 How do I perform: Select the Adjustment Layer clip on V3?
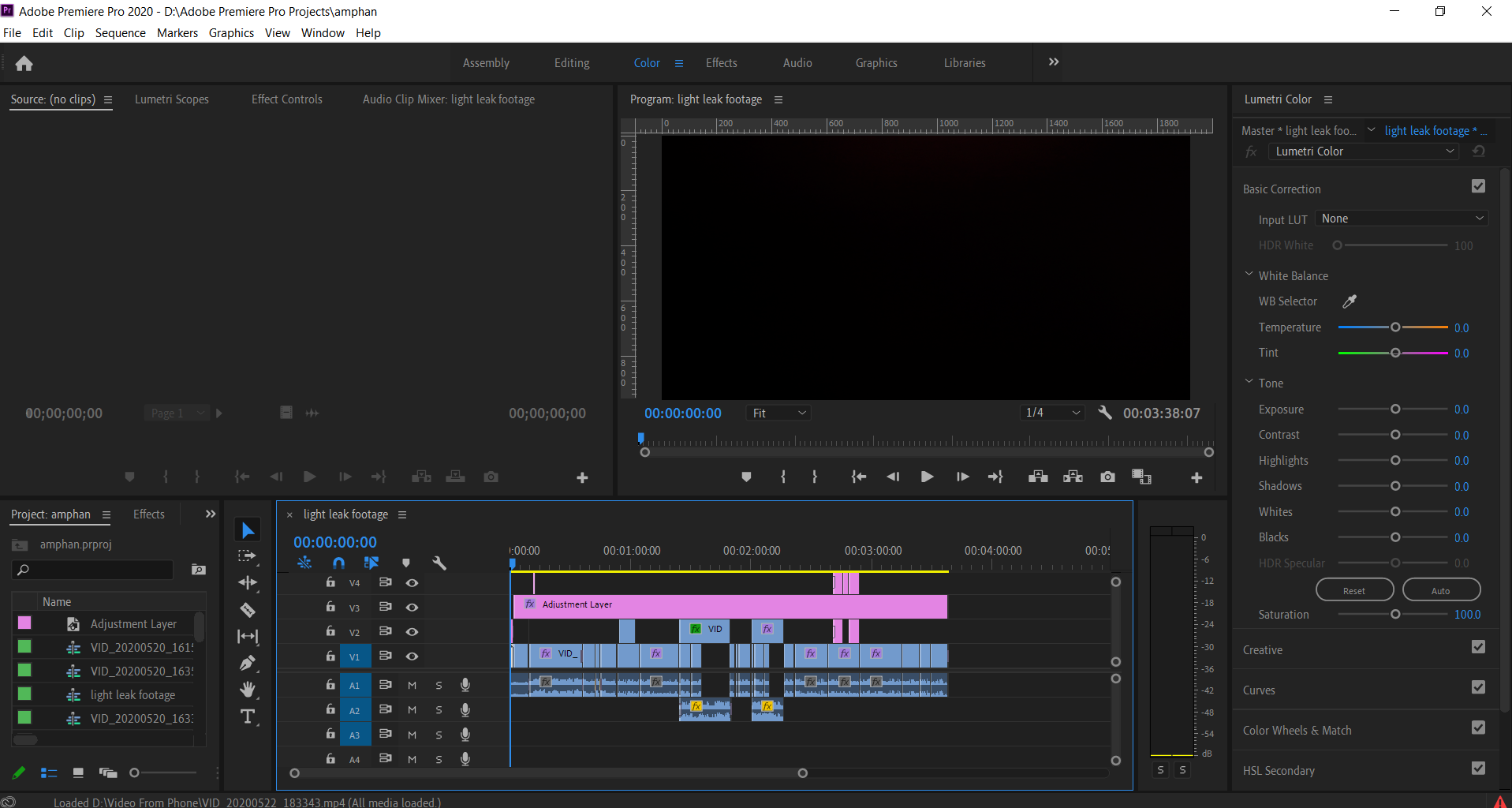click(730, 607)
